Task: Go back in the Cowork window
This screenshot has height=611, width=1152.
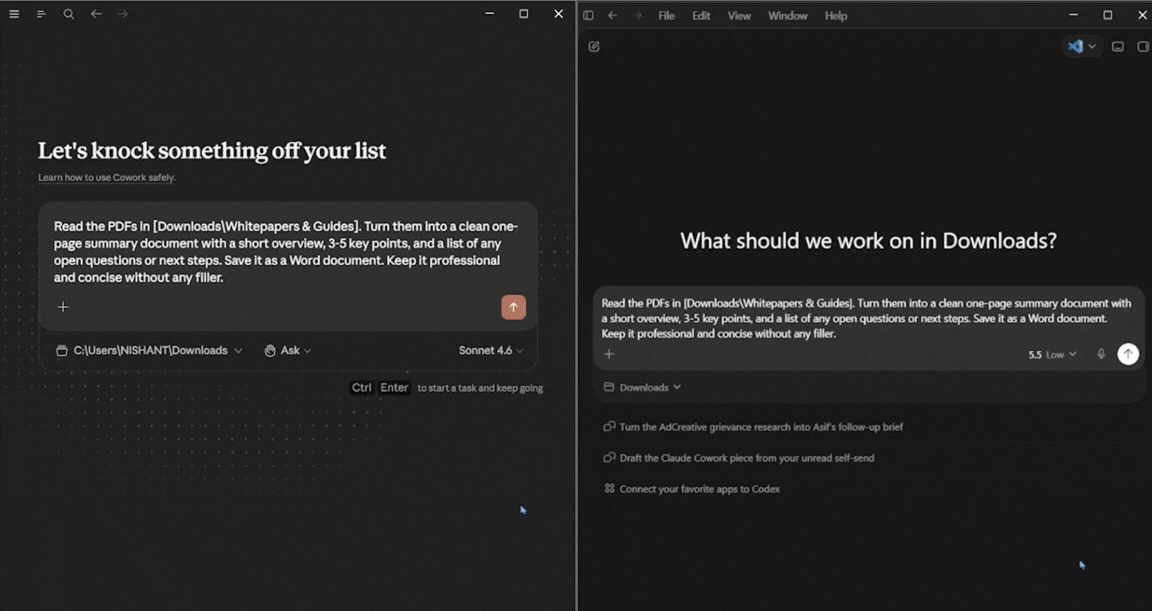Action: pos(96,14)
